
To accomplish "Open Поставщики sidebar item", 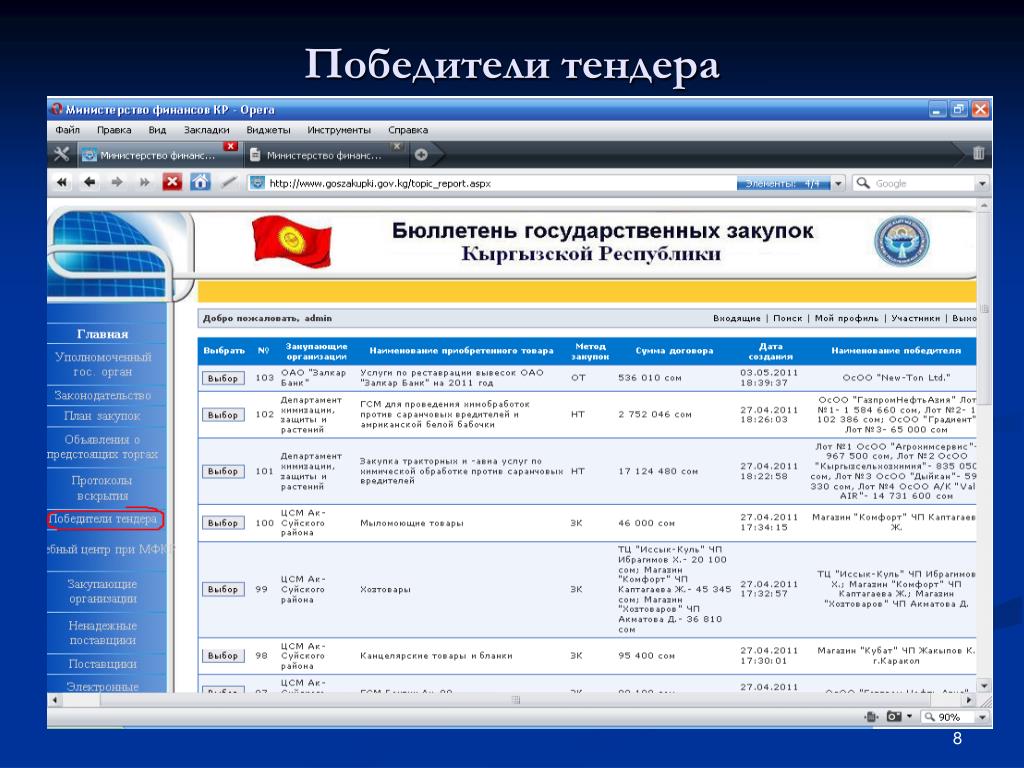I will 103,664.
